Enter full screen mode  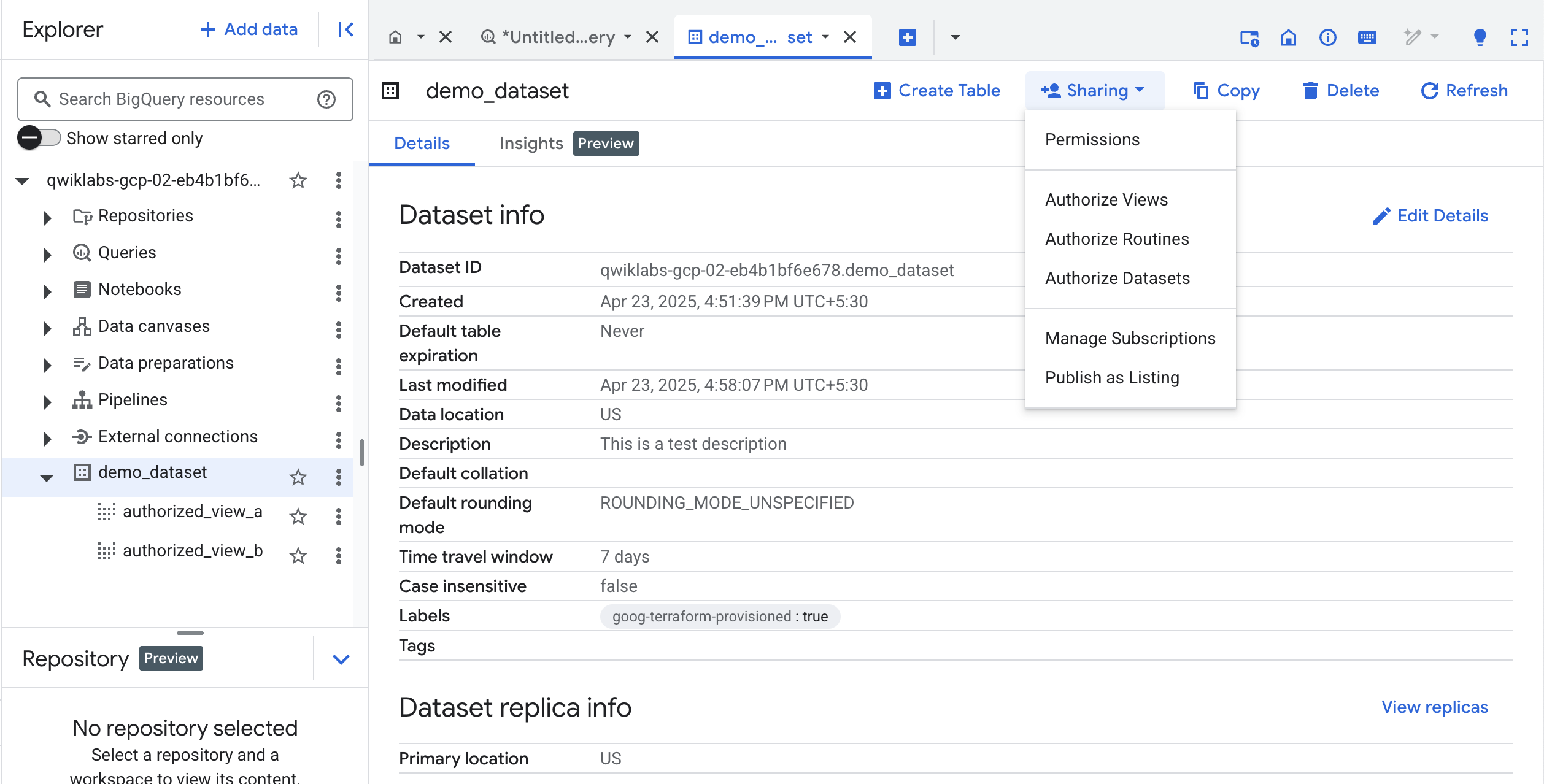click(x=1519, y=38)
